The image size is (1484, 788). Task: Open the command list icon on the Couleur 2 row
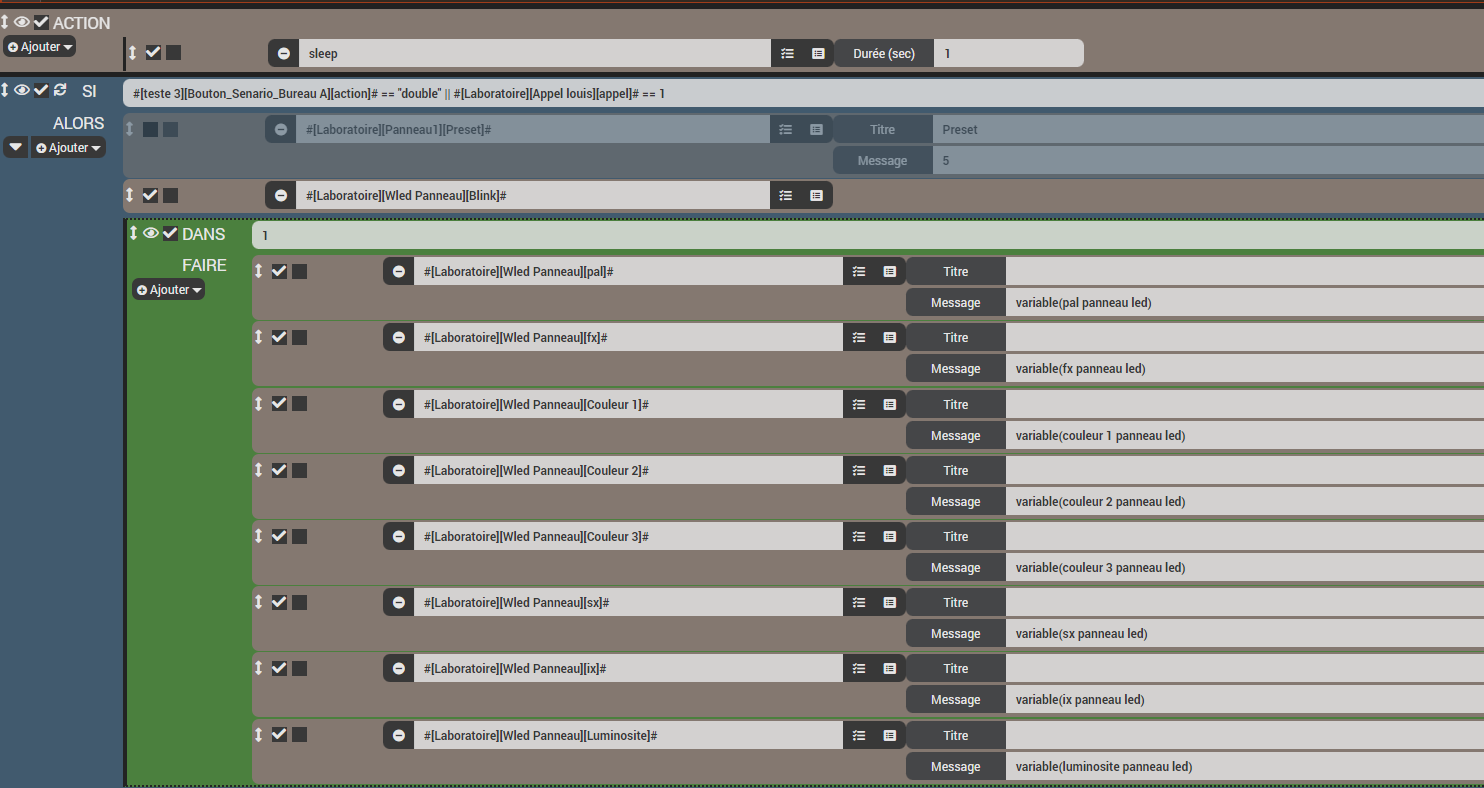pos(889,471)
